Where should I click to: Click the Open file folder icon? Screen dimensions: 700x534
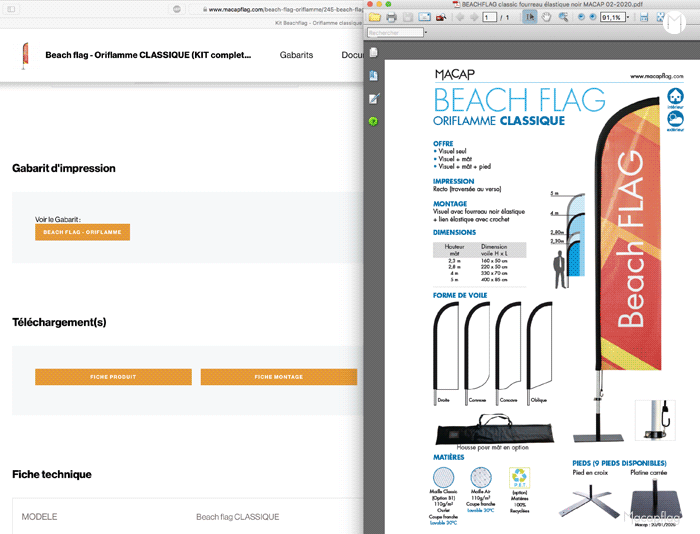point(375,17)
